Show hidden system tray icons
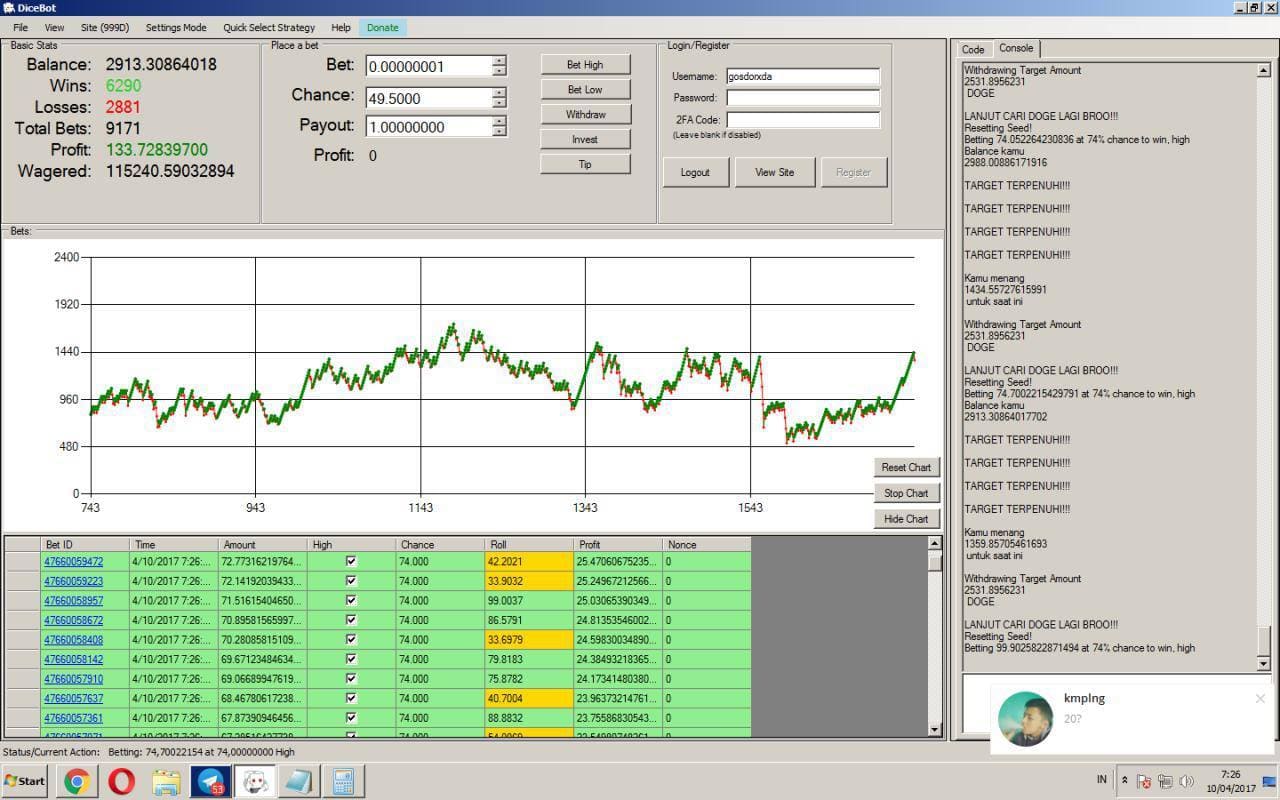Image resolution: width=1280 pixels, height=800 pixels. [x=1124, y=780]
